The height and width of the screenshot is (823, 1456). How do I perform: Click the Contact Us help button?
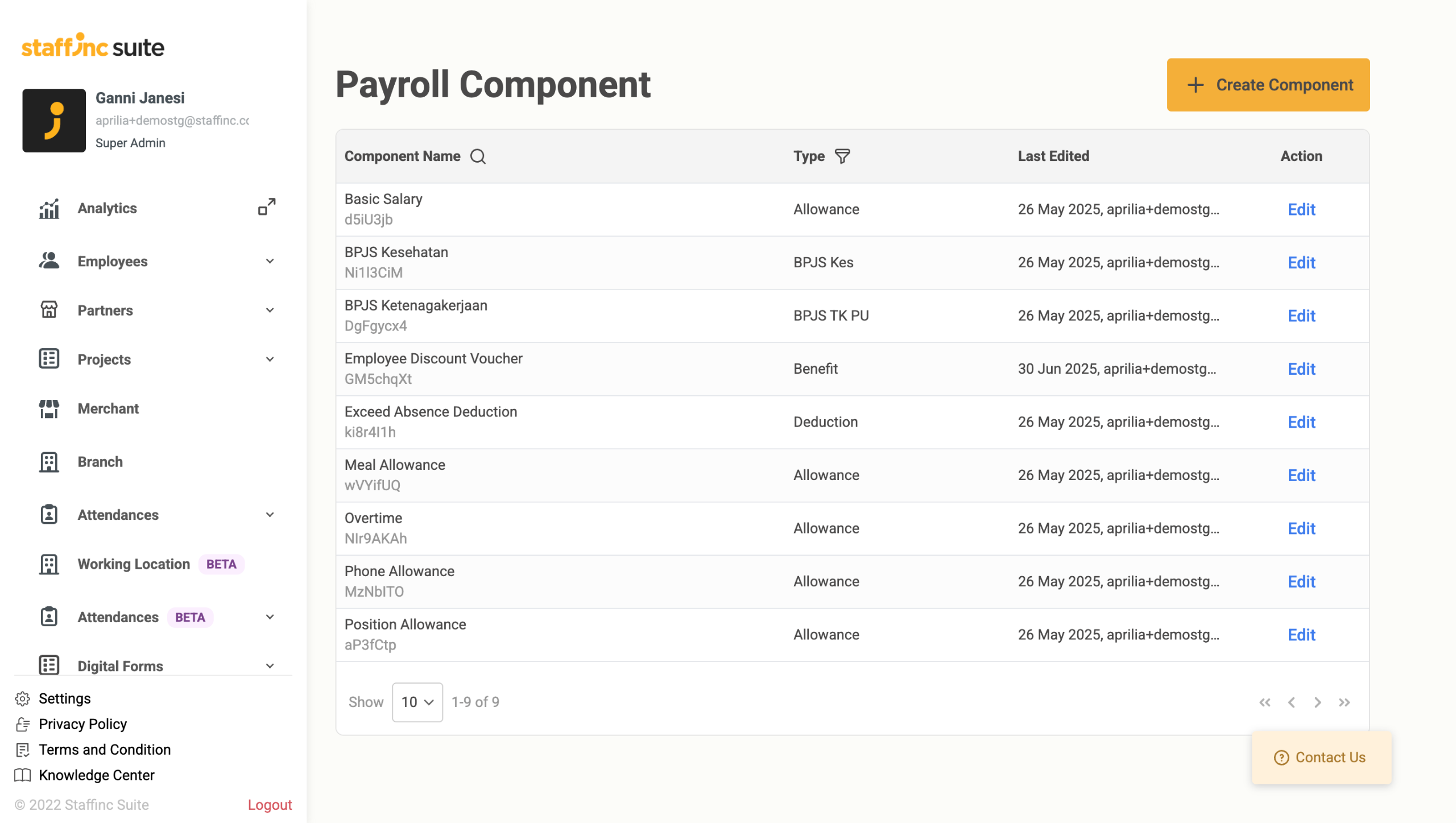point(1321,758)
